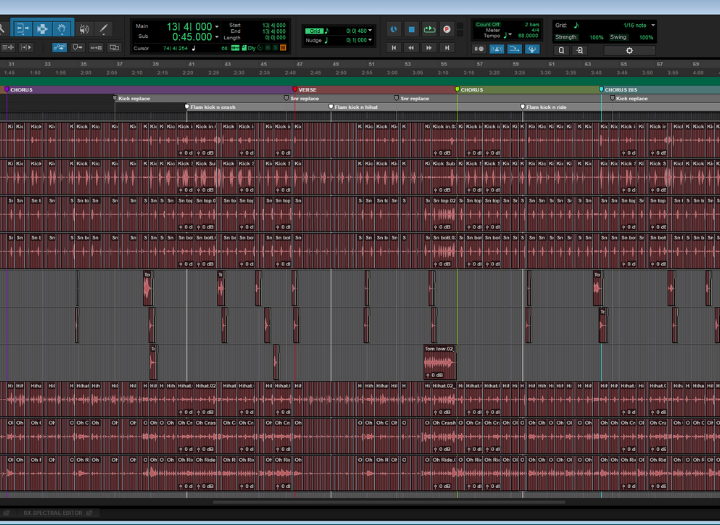Toggle Loop Playback button
720x525 pixels.
429,30
